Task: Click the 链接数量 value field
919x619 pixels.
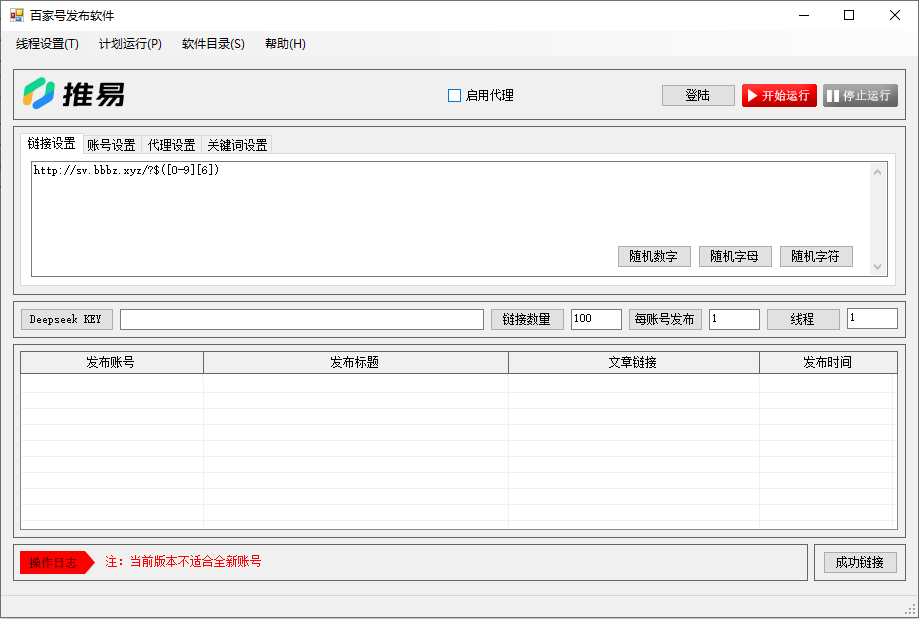Action: pos(596,319)
